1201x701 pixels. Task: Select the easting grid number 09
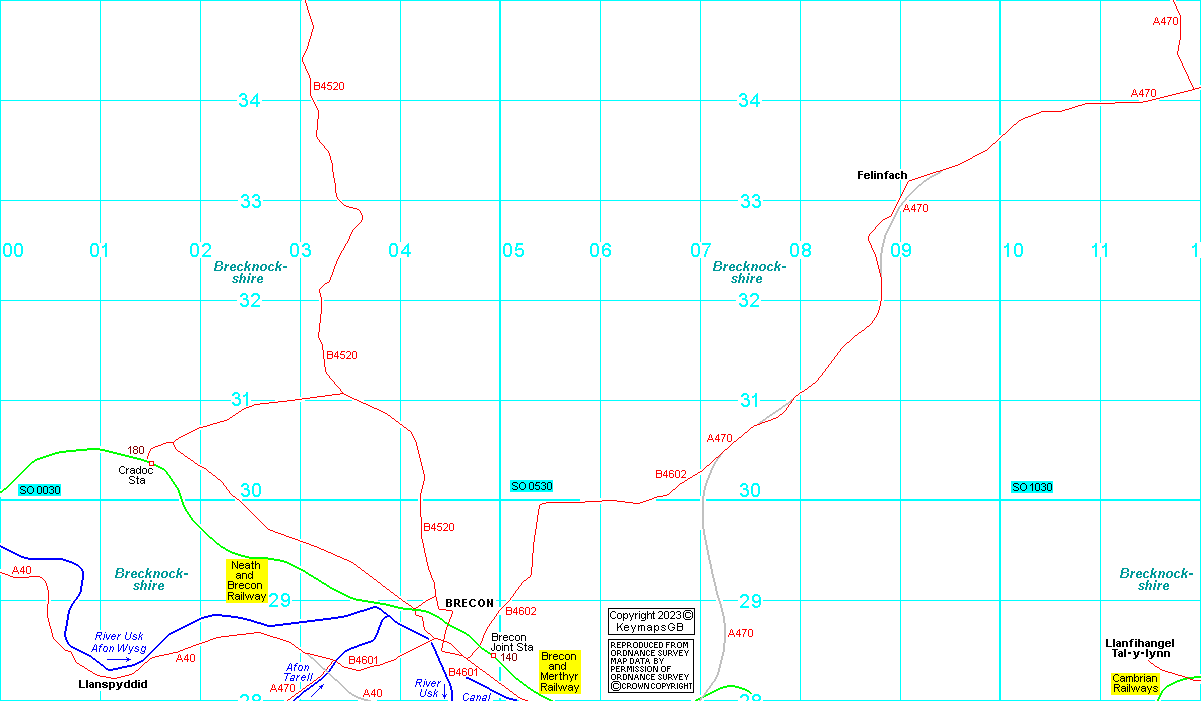click(x=901, y=250)
